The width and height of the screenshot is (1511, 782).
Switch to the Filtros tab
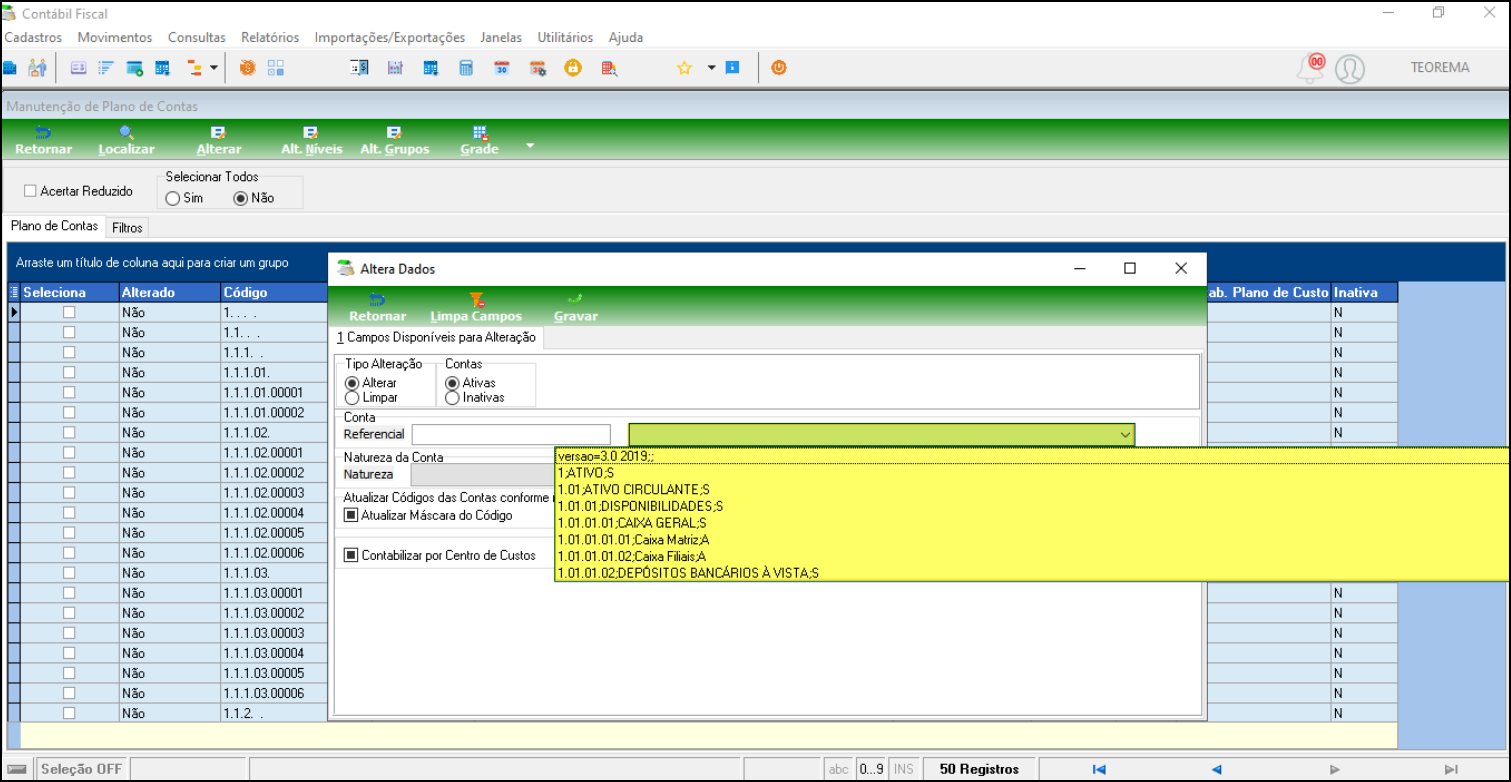[127, 227]
